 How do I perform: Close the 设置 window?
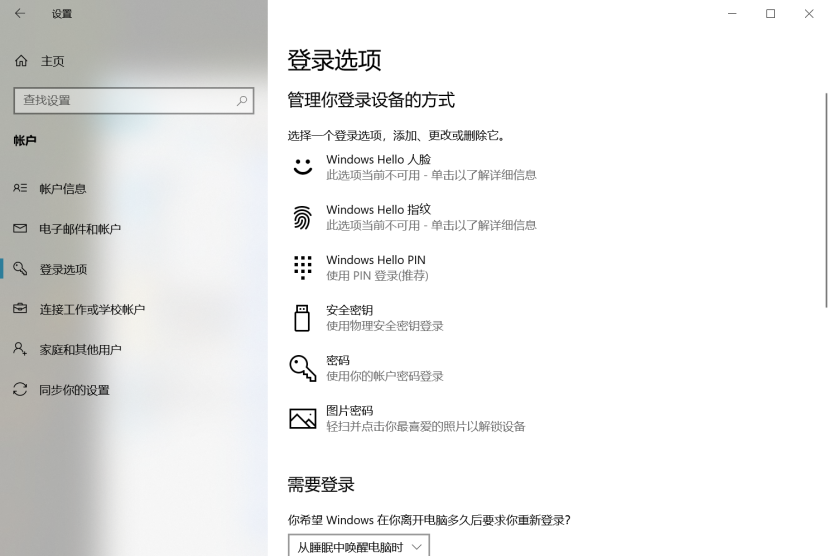pyautogui.click(x=809, y=13)
